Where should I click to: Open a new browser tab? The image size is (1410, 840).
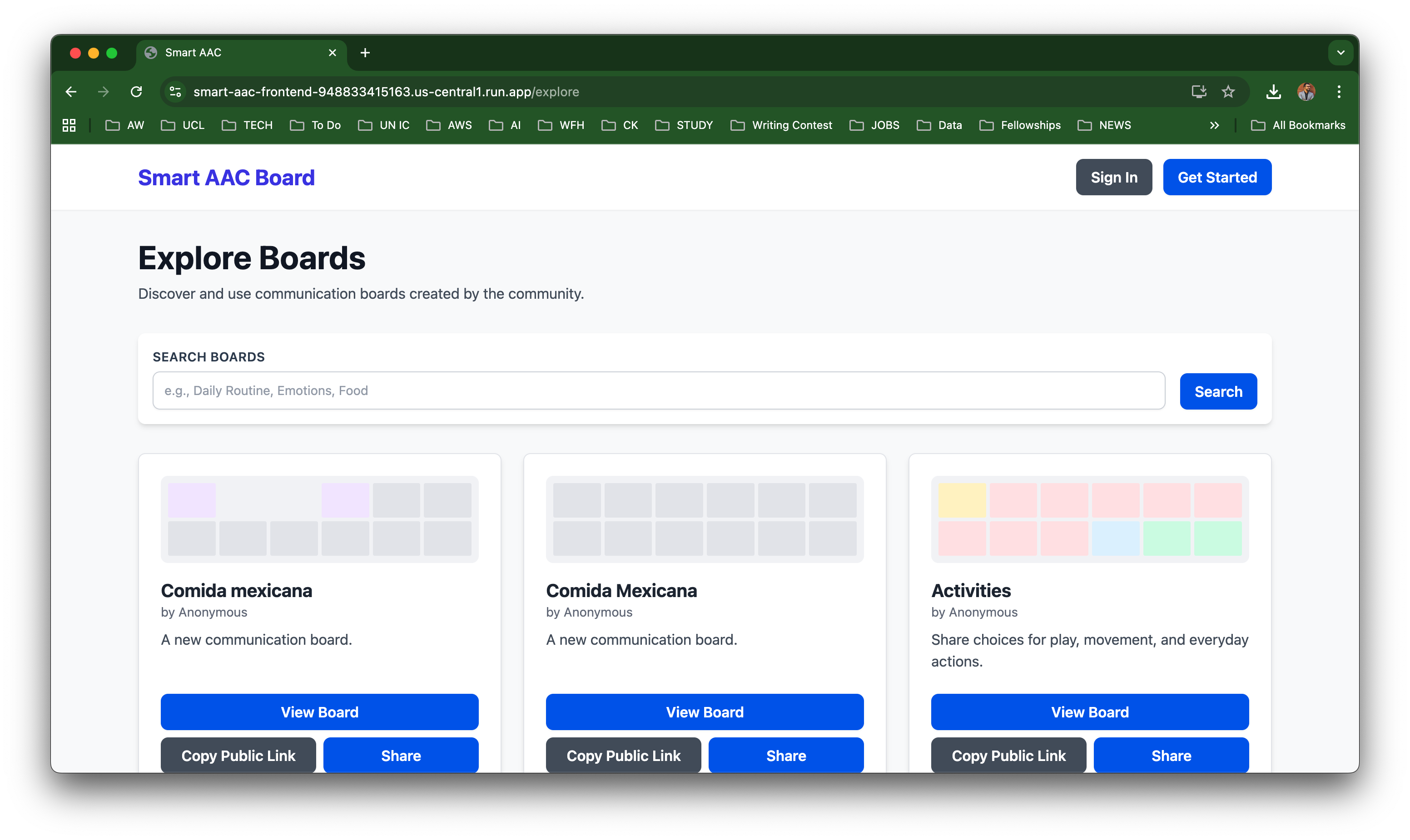(x=365, y=53)
